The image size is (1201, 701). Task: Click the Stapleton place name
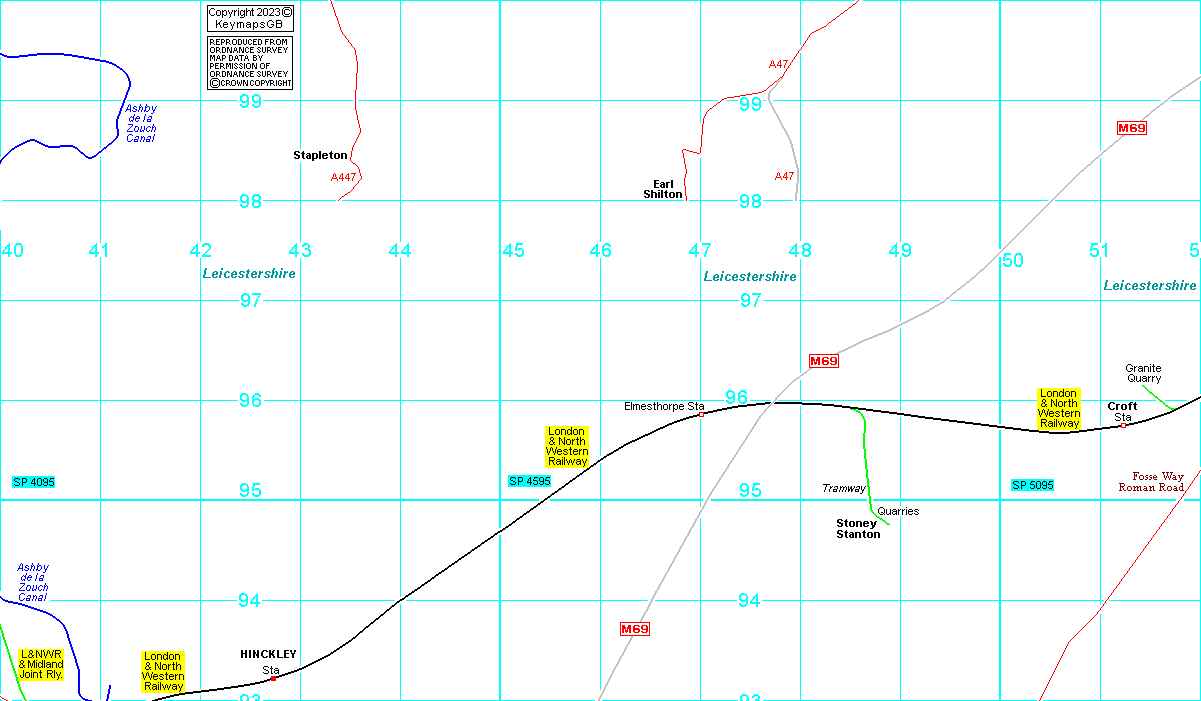click(x=320, y=155)
